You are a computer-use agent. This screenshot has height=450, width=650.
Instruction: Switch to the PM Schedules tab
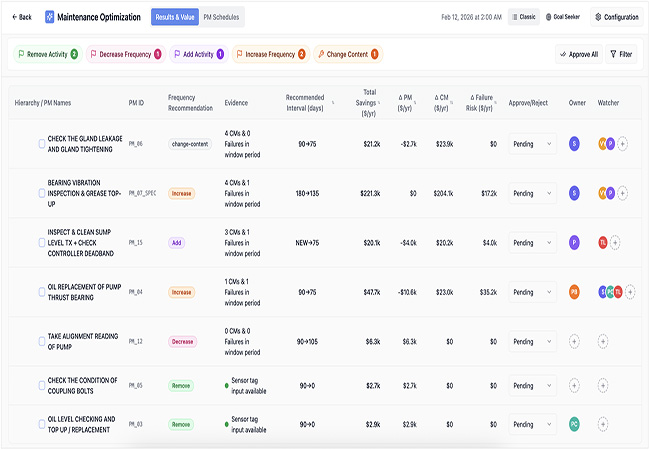(221, 17)
